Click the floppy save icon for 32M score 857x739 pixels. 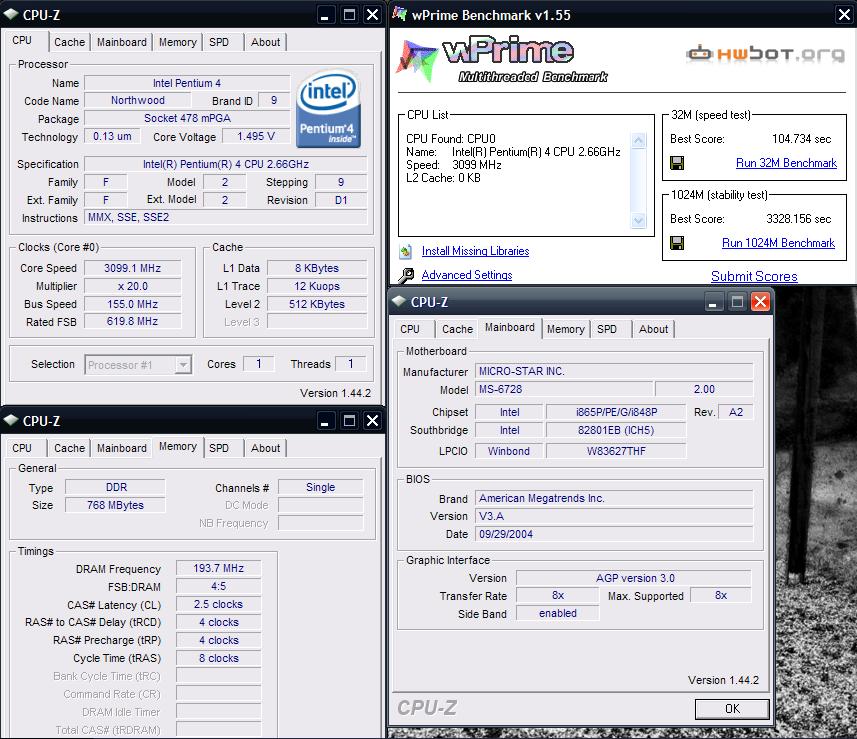pyautogui.click(x=677, y=163)
